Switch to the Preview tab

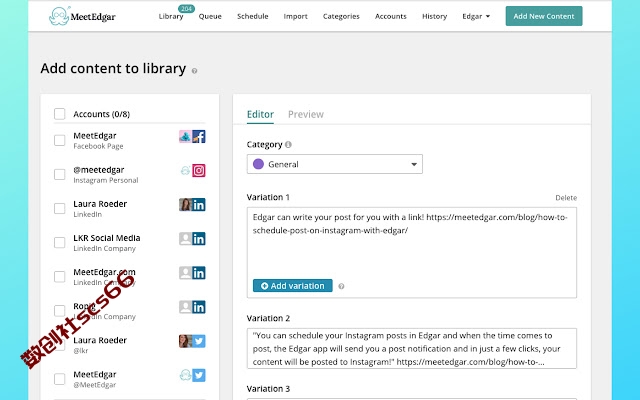[306, 114]
